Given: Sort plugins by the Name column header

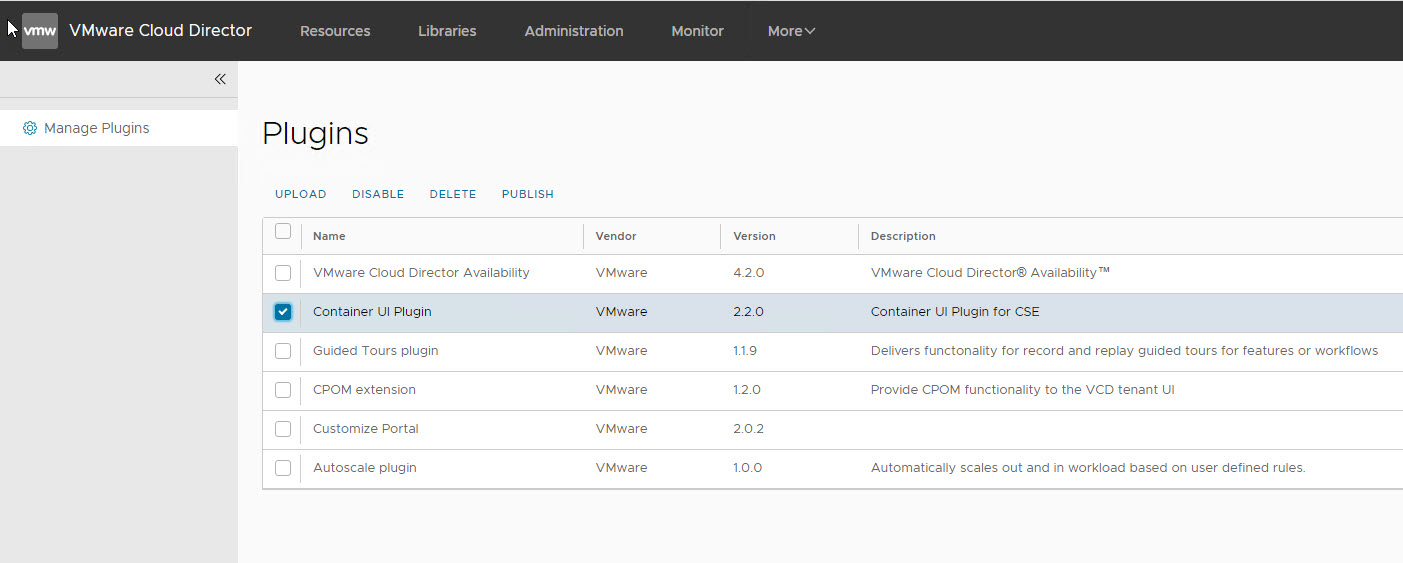Looking at the screenshot, I should (x=329, y=236).
